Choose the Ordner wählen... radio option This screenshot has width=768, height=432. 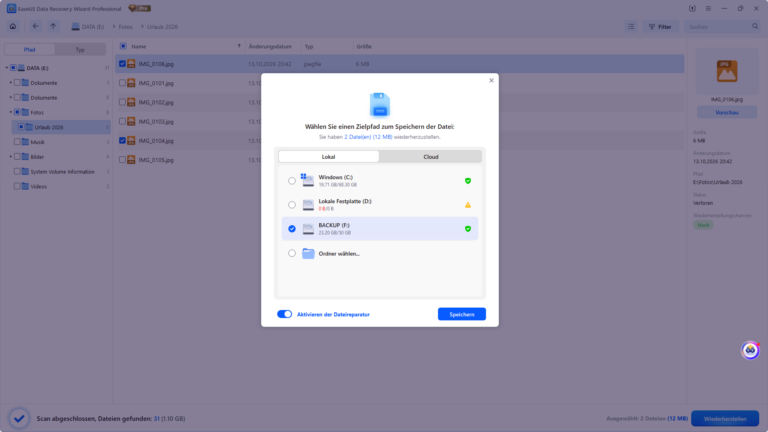292,253
